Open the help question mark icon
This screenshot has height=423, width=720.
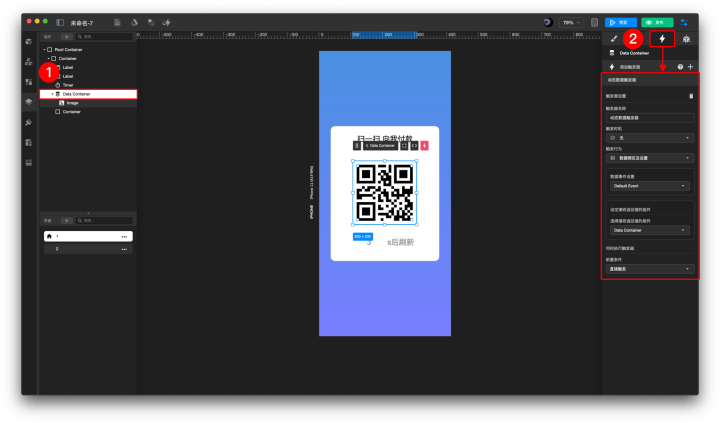click(x=680, y=67)
